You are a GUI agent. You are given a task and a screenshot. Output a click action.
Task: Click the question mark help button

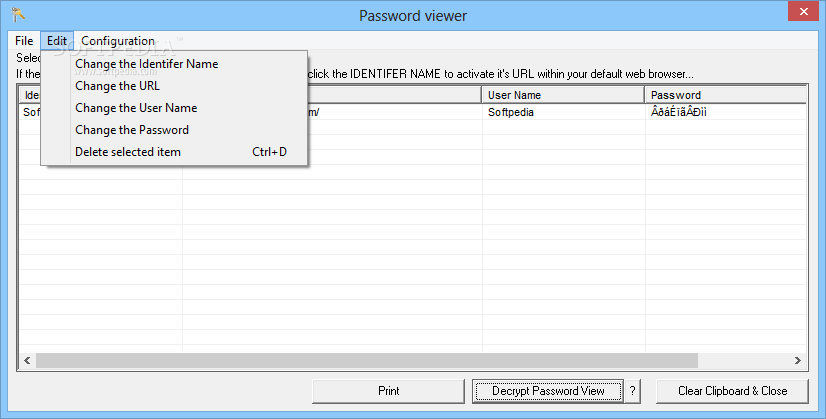tap(633, 391)
